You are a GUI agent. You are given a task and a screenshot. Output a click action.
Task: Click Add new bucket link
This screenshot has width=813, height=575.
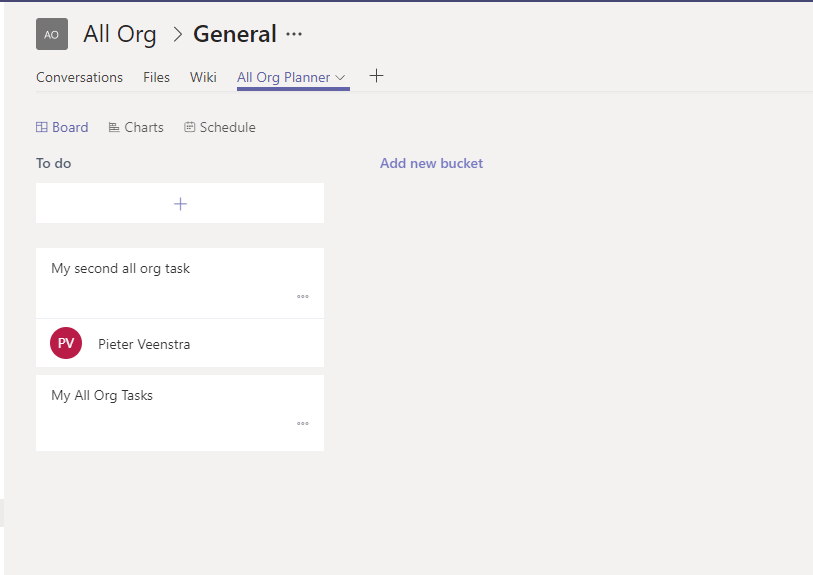[x=431, y=163]
